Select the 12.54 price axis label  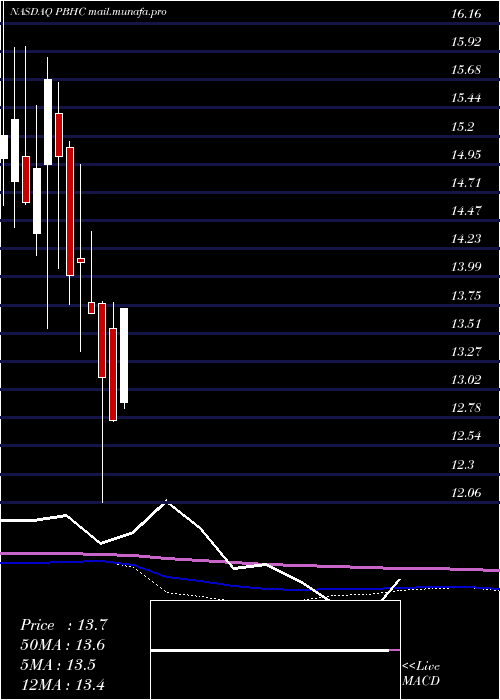[466, 436]
